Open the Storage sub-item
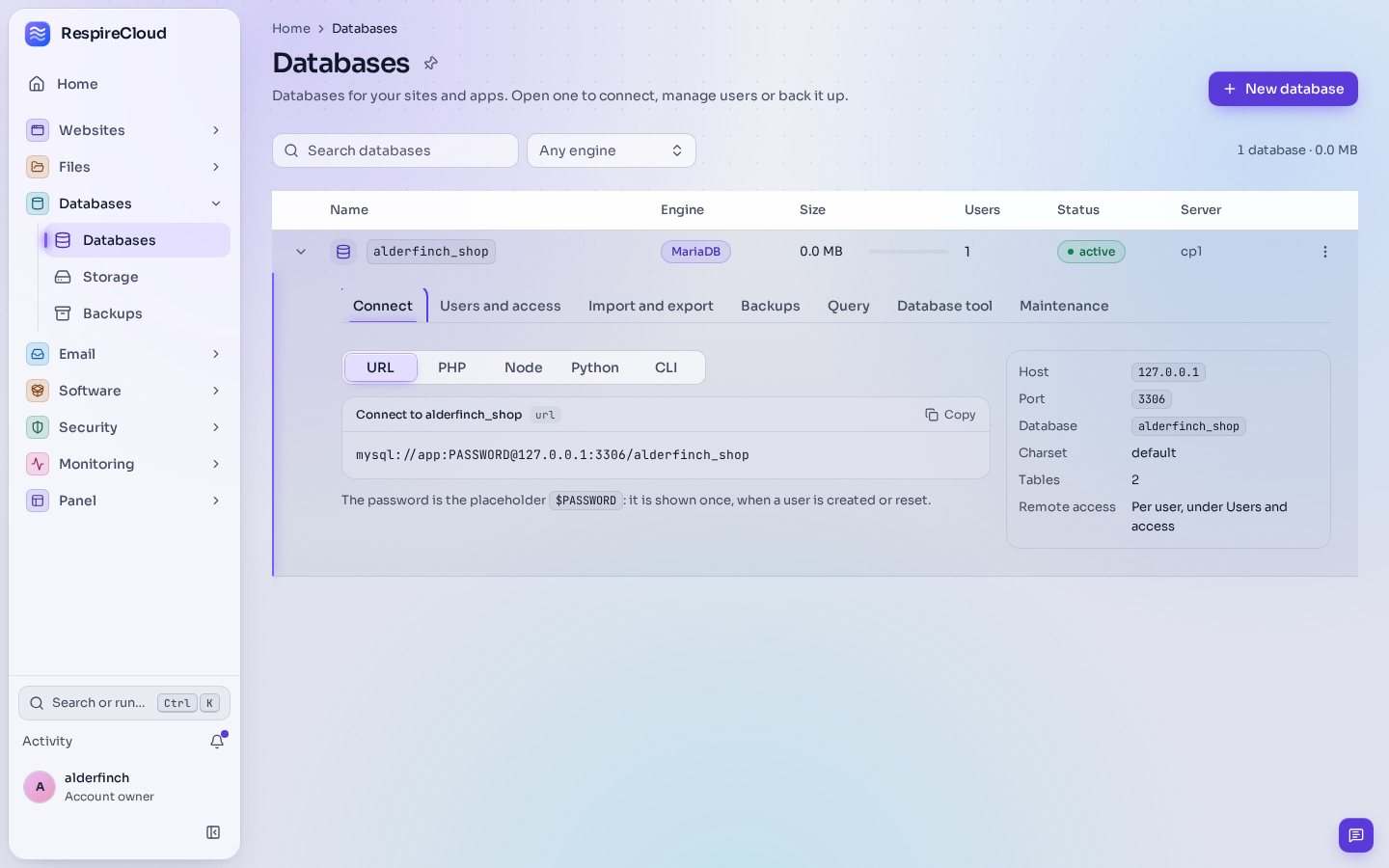 click(136, 277)
